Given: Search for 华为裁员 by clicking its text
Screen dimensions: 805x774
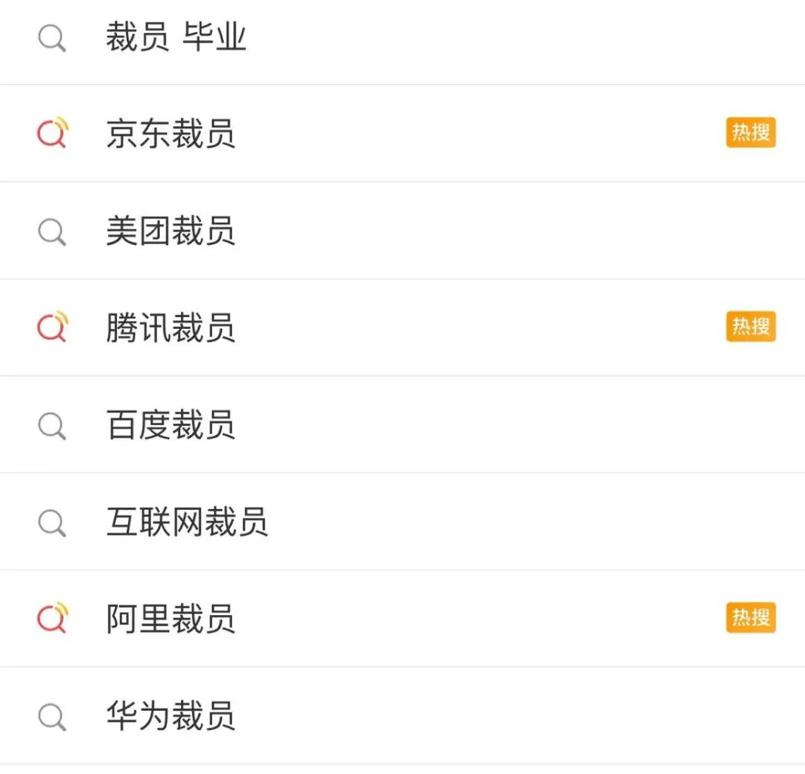Looking at the screenshot, I should [x=170, y=717].
